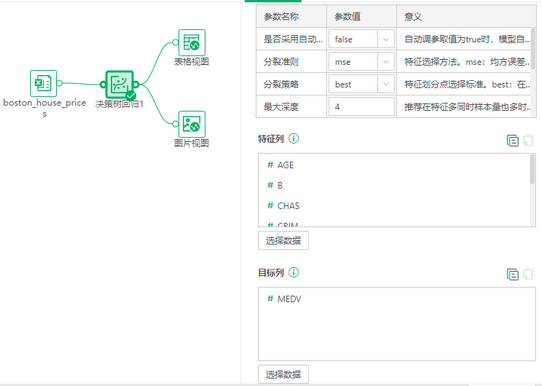Copy the 目标列 column list
Image resolution: width=542 pixels, height=386 pixels.
(x=513, y=274)
